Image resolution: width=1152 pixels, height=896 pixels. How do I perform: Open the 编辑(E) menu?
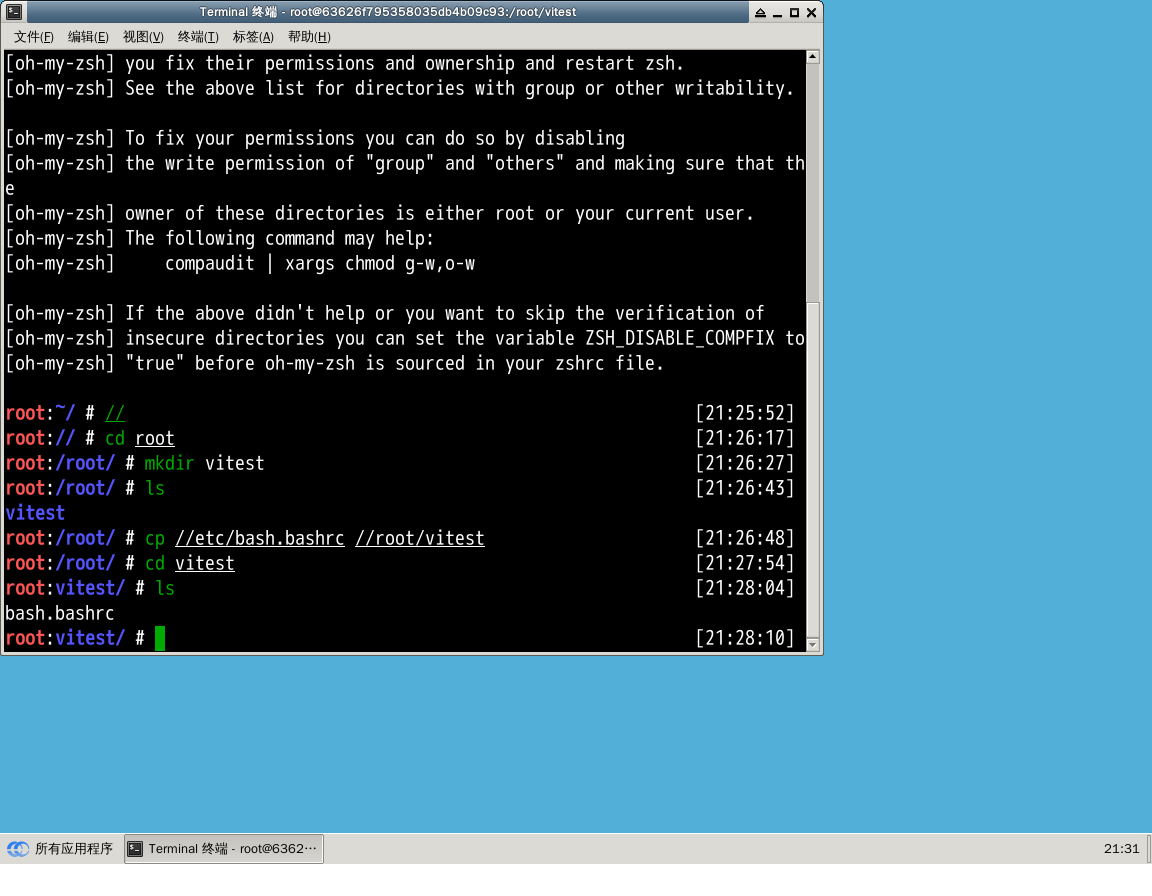point(88,37)
